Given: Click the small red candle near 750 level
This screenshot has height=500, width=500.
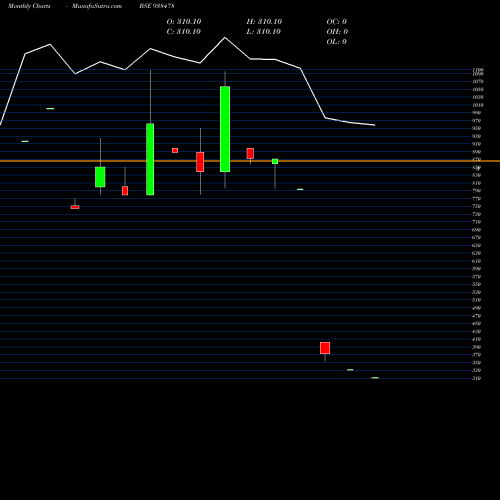Looking at the screenshot, I should point(75,207).
